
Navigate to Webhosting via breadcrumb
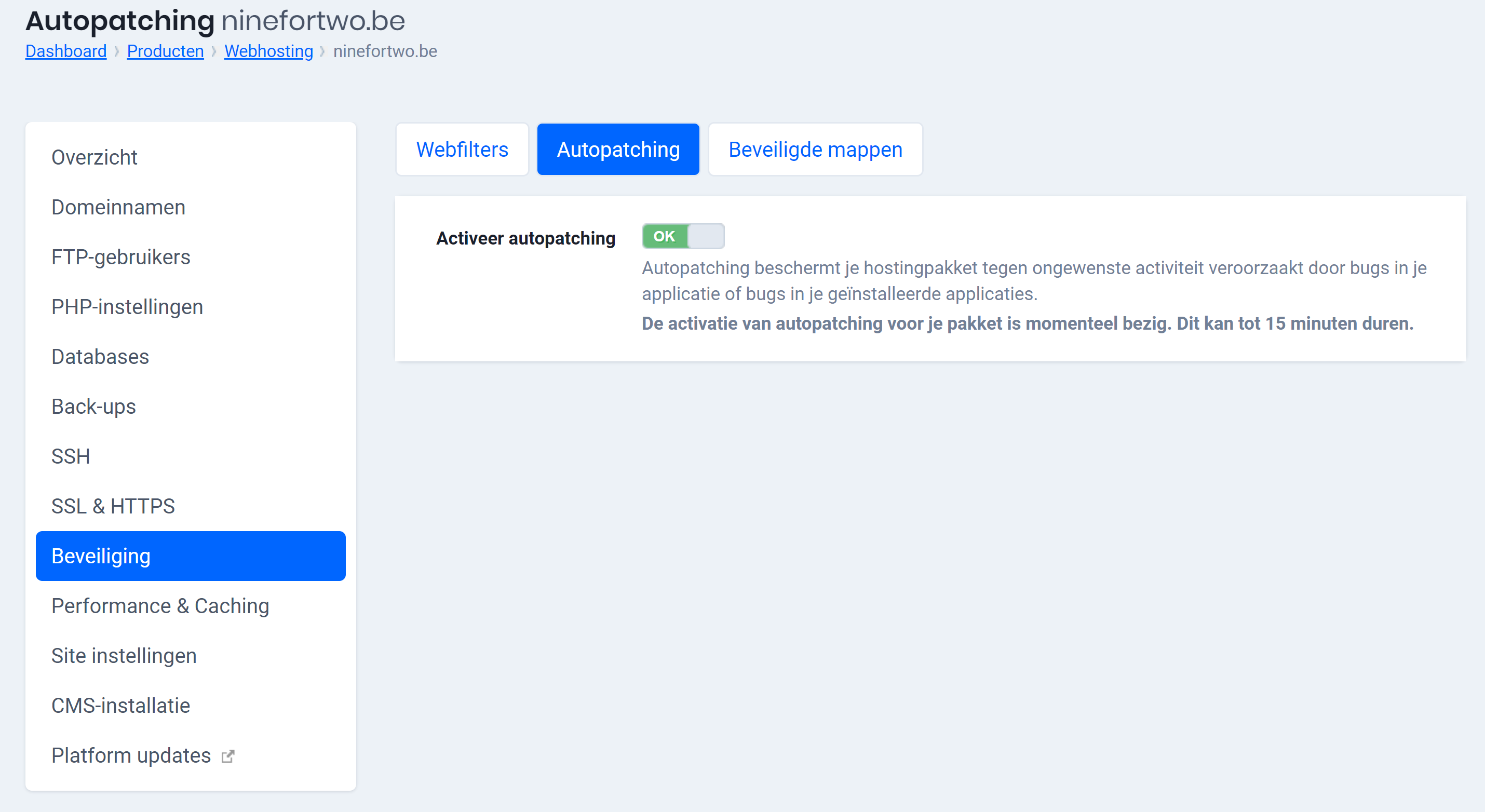pyautogui.click(x=268, y=51)
